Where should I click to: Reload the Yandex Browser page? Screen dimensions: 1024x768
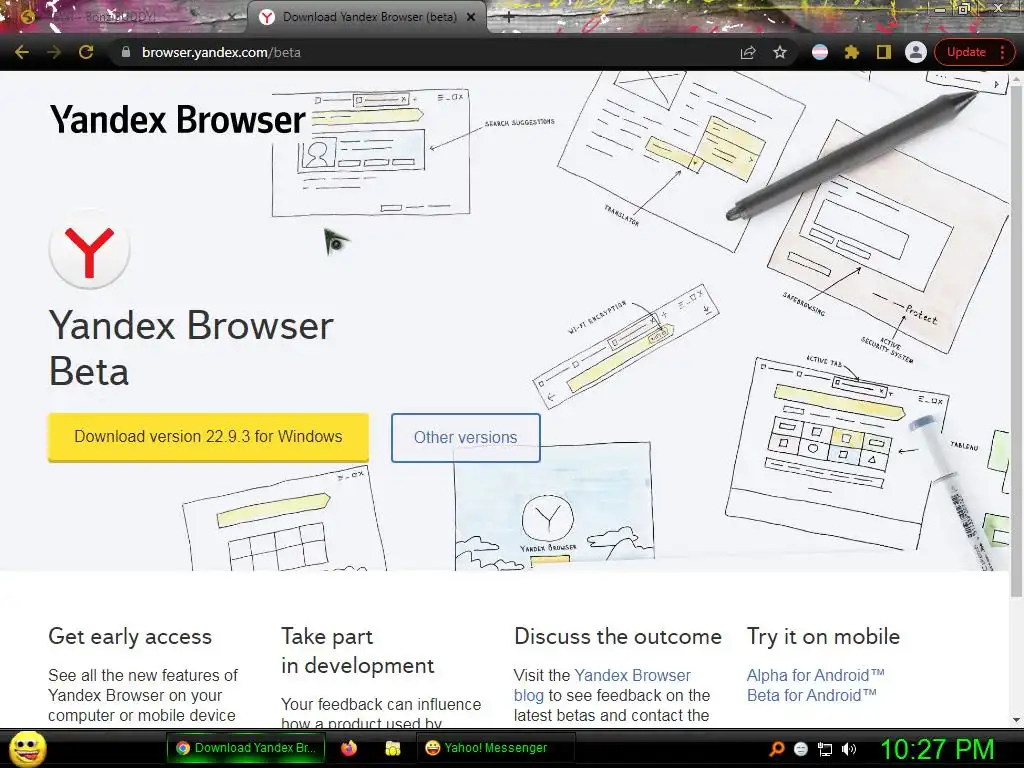pyautogui.click(x=86, y=52)
